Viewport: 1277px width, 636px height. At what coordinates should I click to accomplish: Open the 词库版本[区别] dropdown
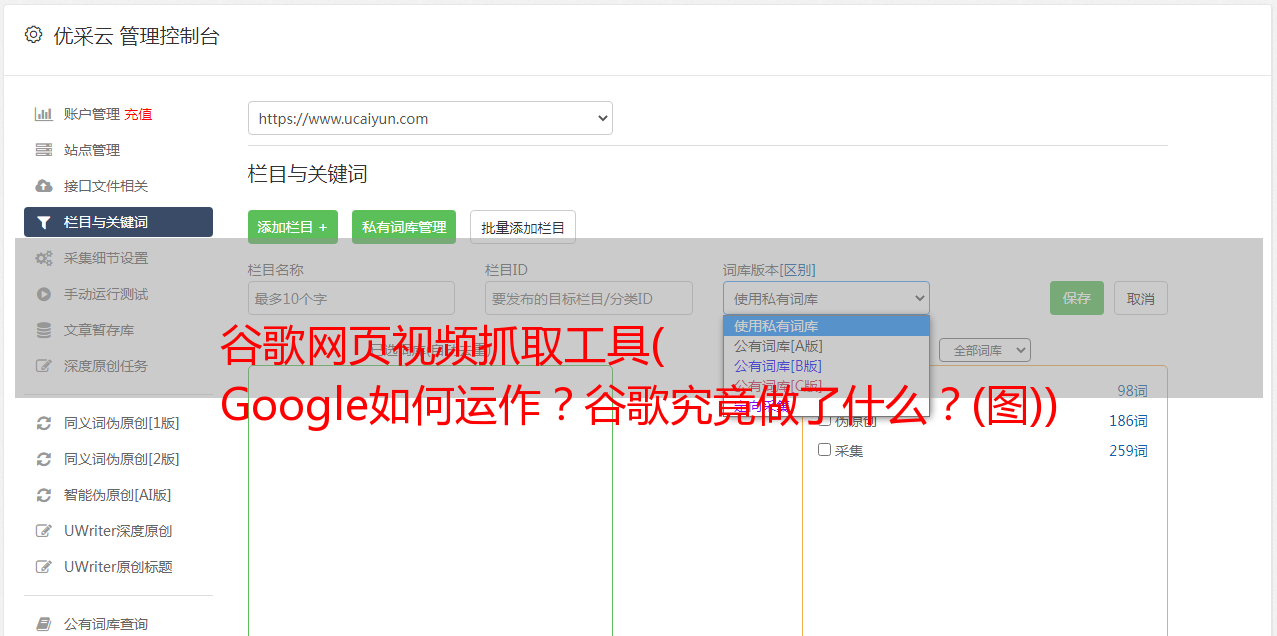point(826,298)
